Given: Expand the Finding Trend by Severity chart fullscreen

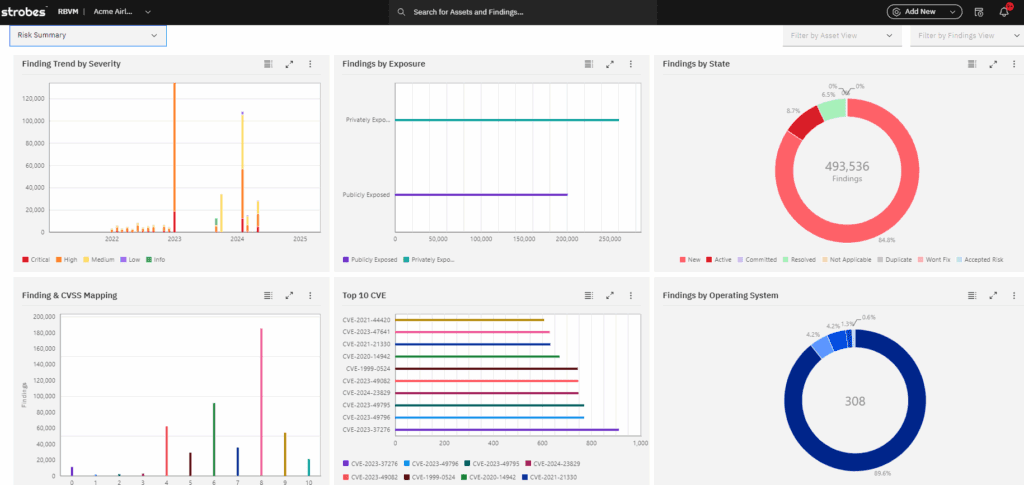Looking at the screenshot, I should coord(289,64).
